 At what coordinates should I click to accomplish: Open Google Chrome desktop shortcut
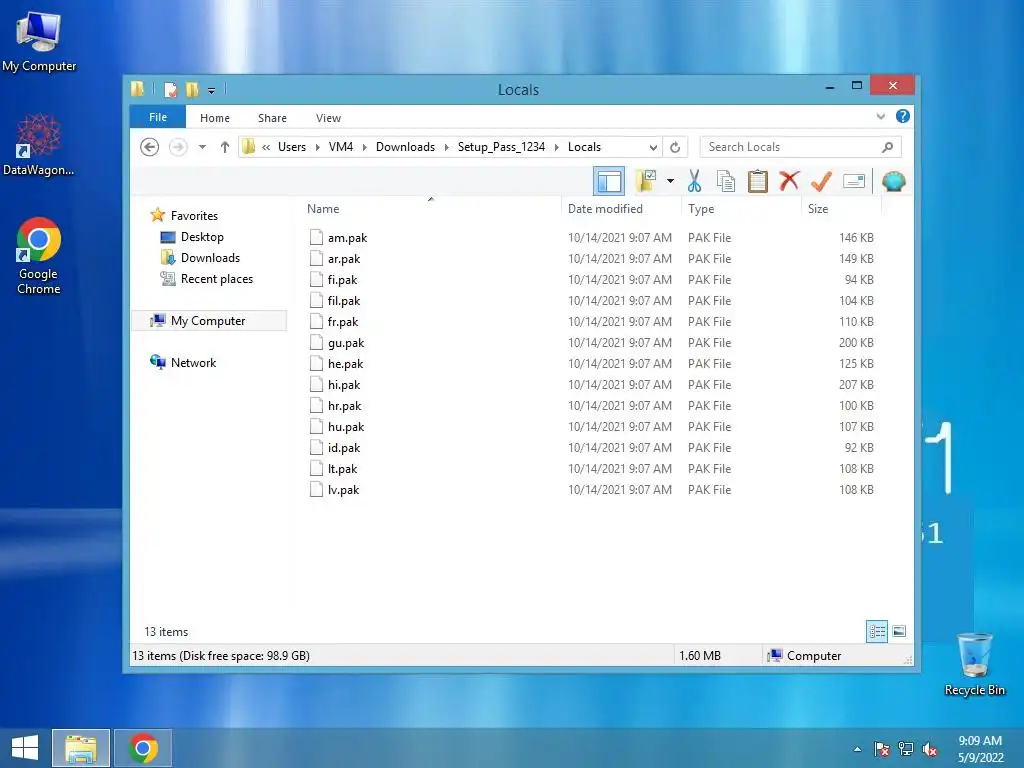pos(39,255)
